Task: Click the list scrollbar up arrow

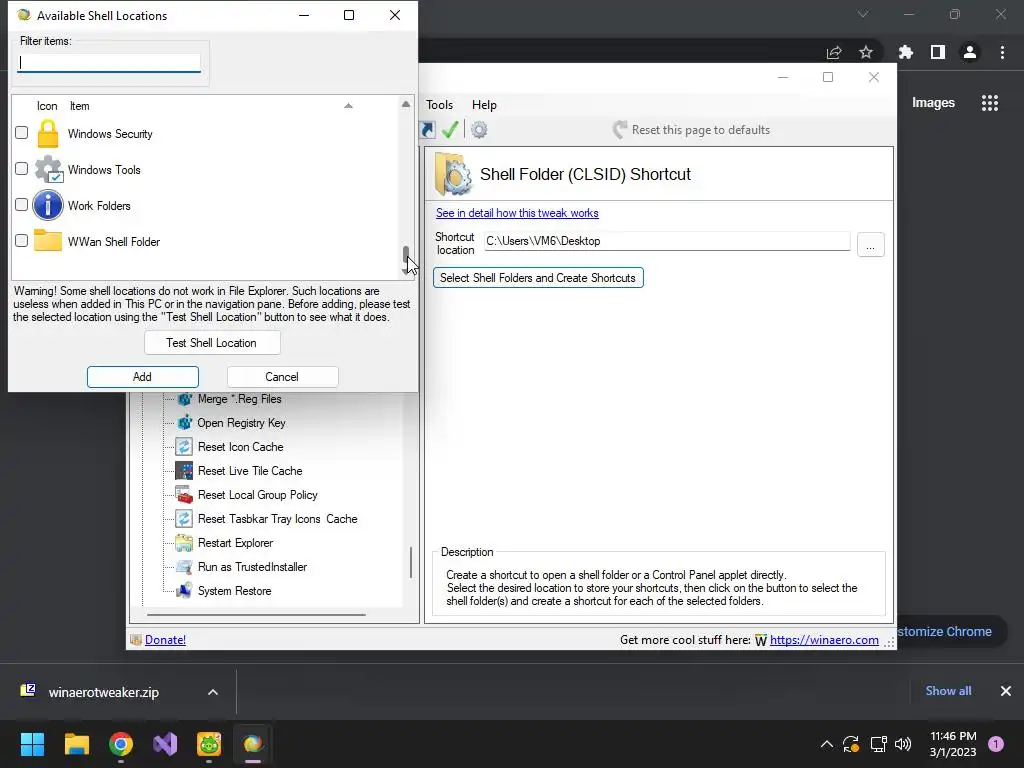Action: click(x=406, y=104)
